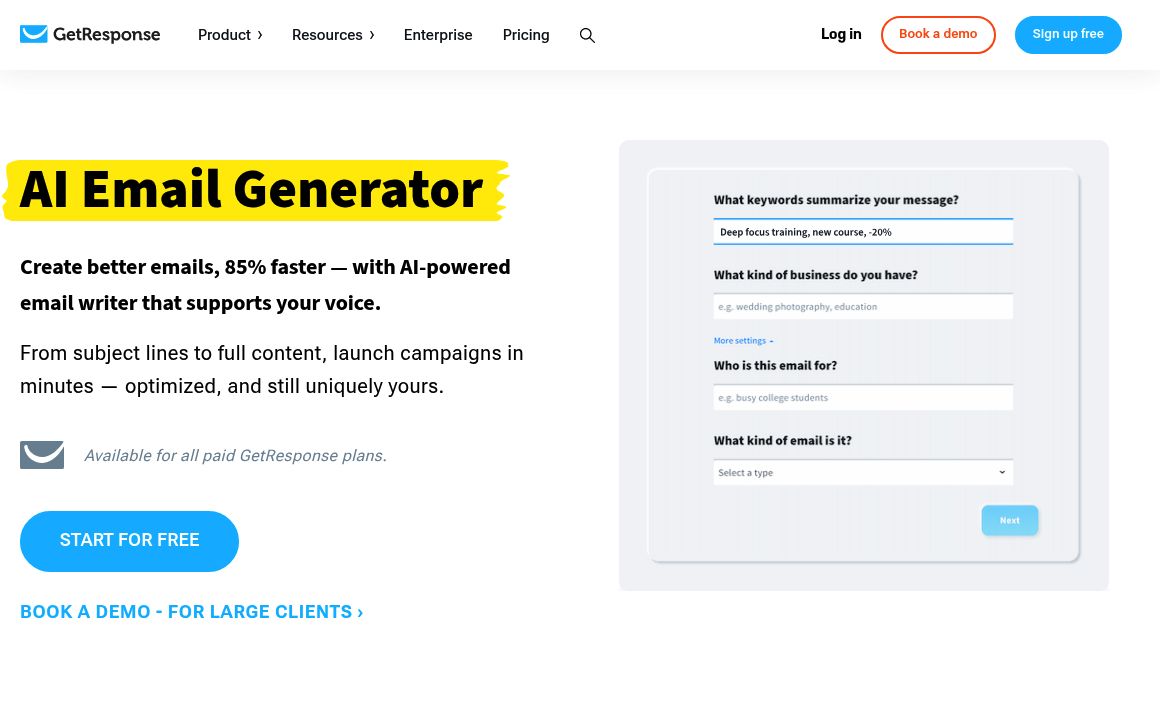1160x720 pixels.
Task: Click the highlighted AI Email Generator heading
Action: click(x=251, y=189)
